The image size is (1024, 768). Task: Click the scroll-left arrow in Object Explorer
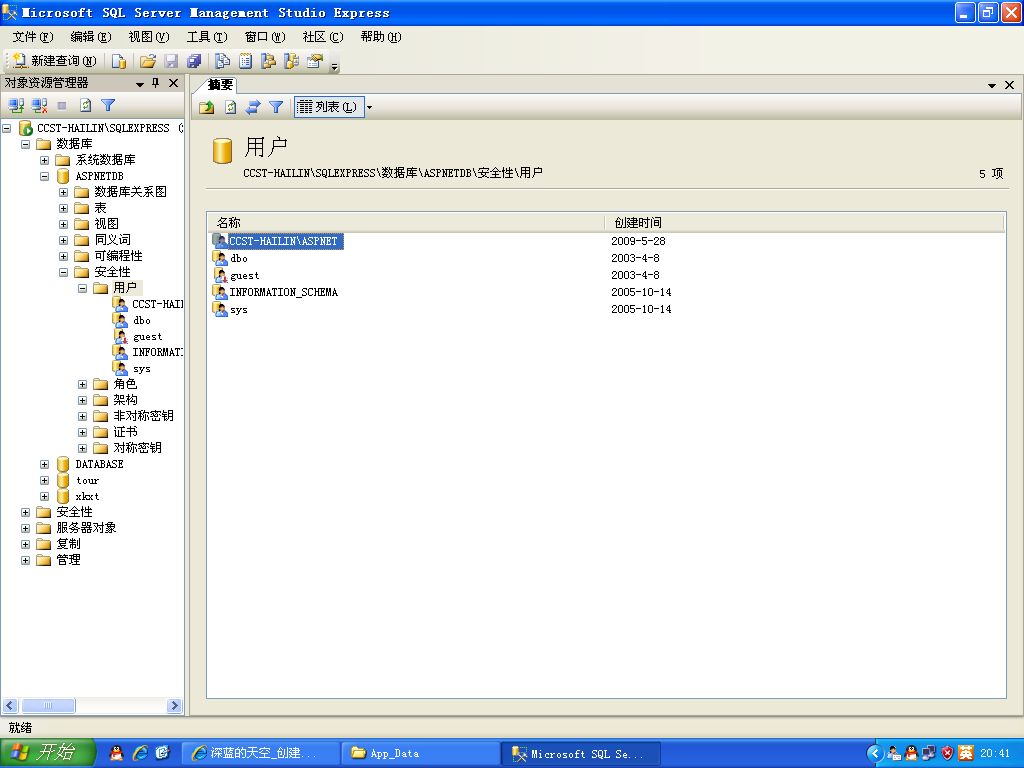(x=10, y=705)
